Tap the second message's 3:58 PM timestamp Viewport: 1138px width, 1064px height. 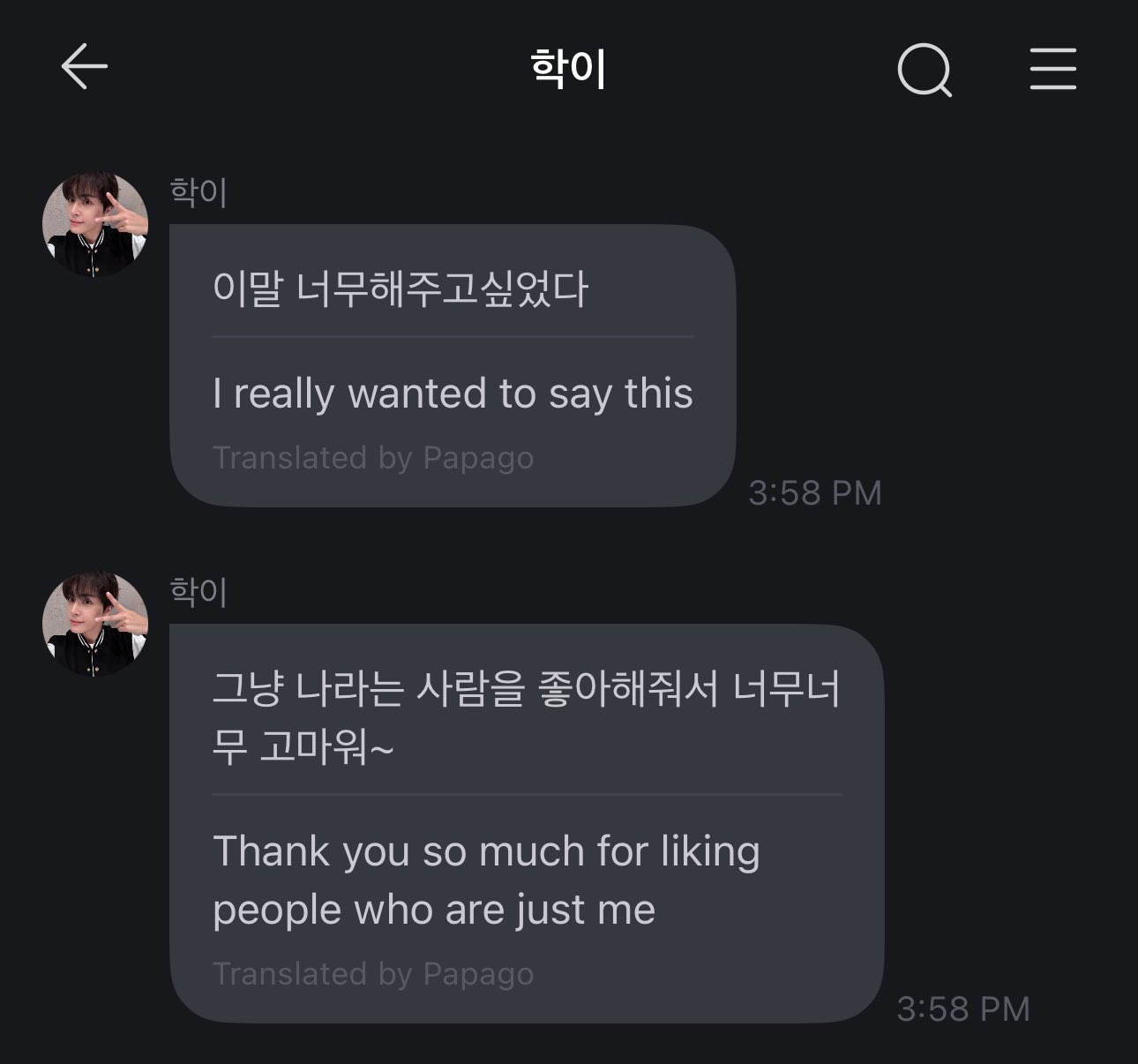tap(962, 1009)
